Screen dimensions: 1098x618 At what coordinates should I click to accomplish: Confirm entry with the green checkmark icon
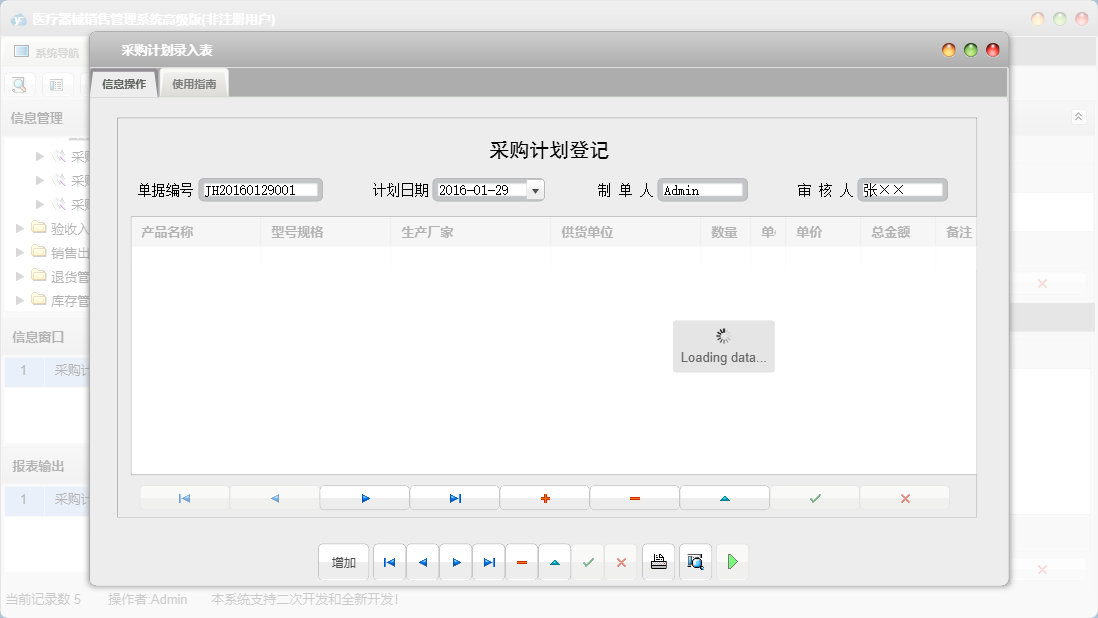point(814,497)
